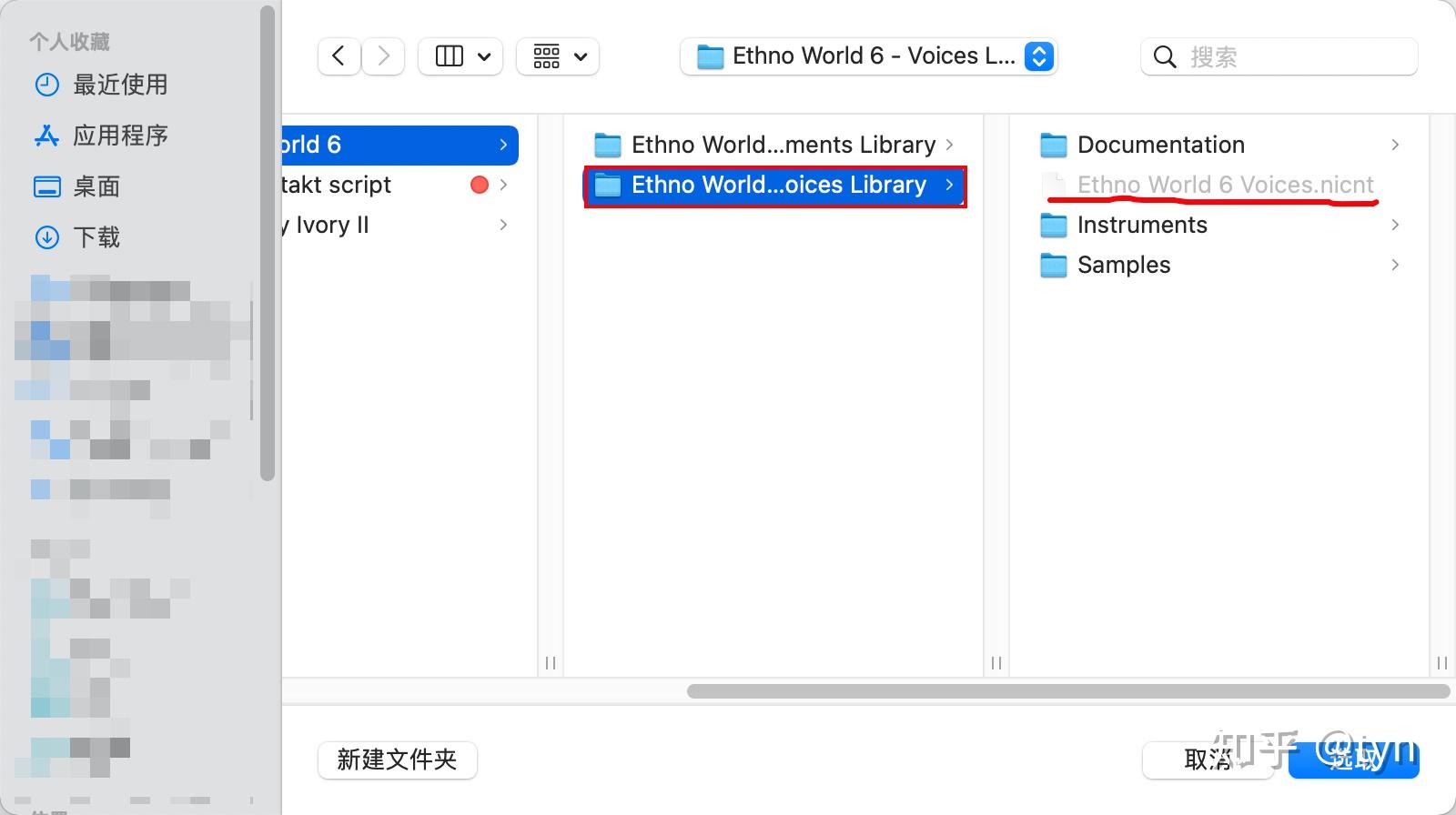Image resolution: width=1456 pixels, height=815 pixels.
Task: Select the 'Ivory II' folder row
Action: (400, 225)
